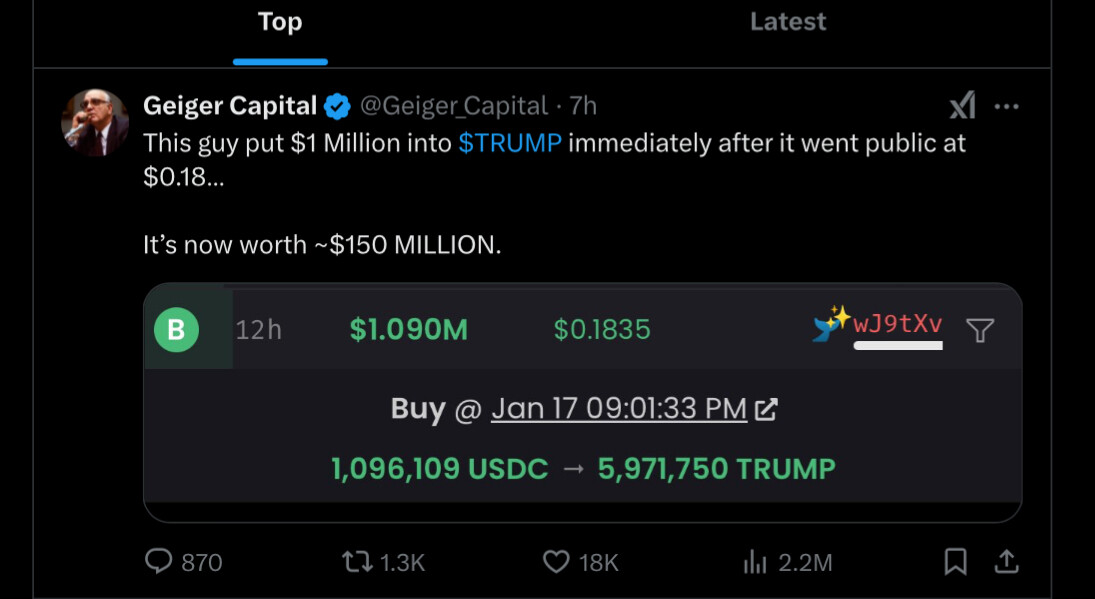The width and height of the screenshot is (1095, 599).
Task: Open the 7h post timestamp
Action: point(583,105)
